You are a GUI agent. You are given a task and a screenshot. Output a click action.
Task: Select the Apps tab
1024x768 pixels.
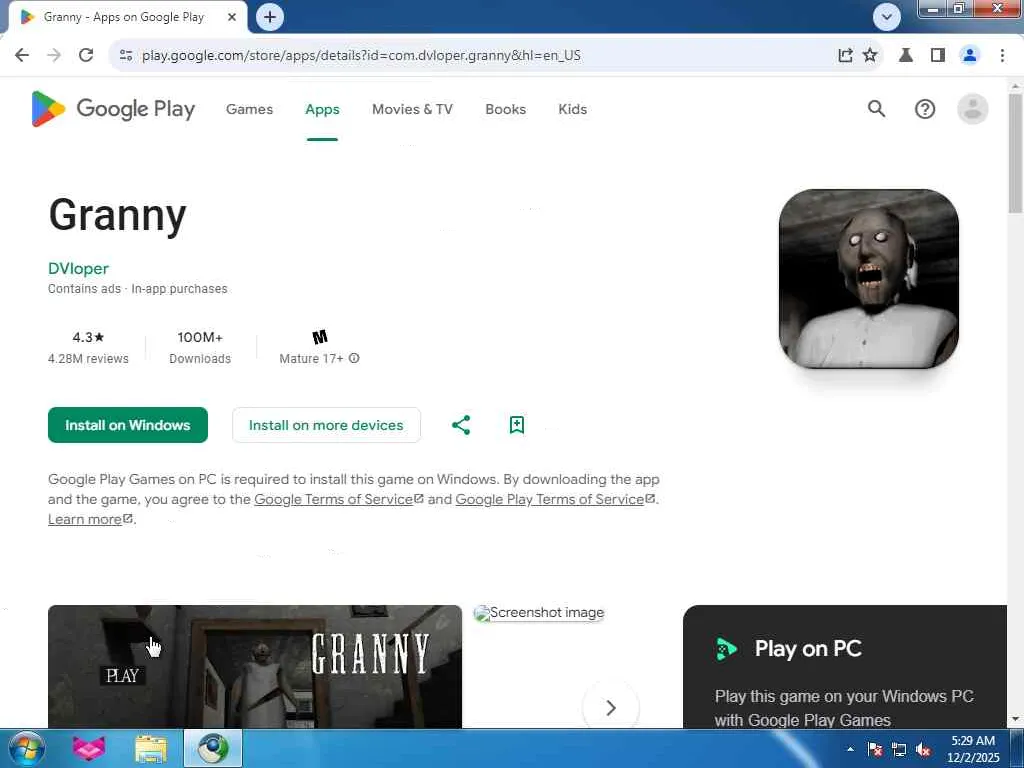[x=323, y=109]
